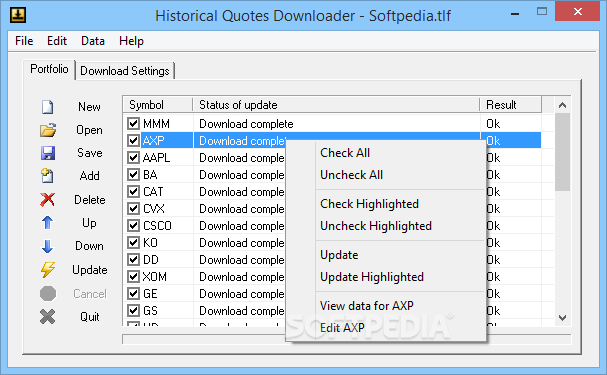
Task: Open the Edit menu
Action: coord(57,41)
